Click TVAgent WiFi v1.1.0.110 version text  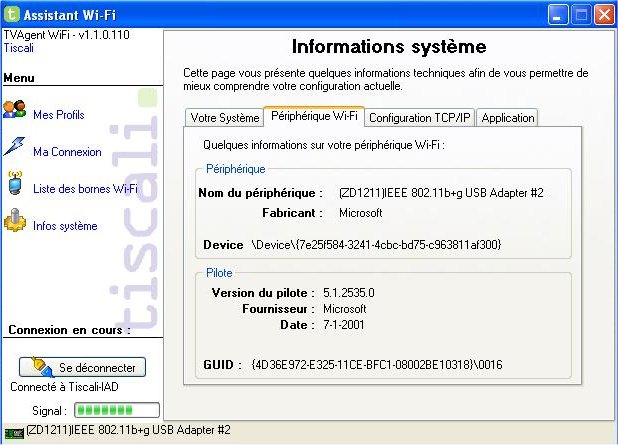(66, 35)
